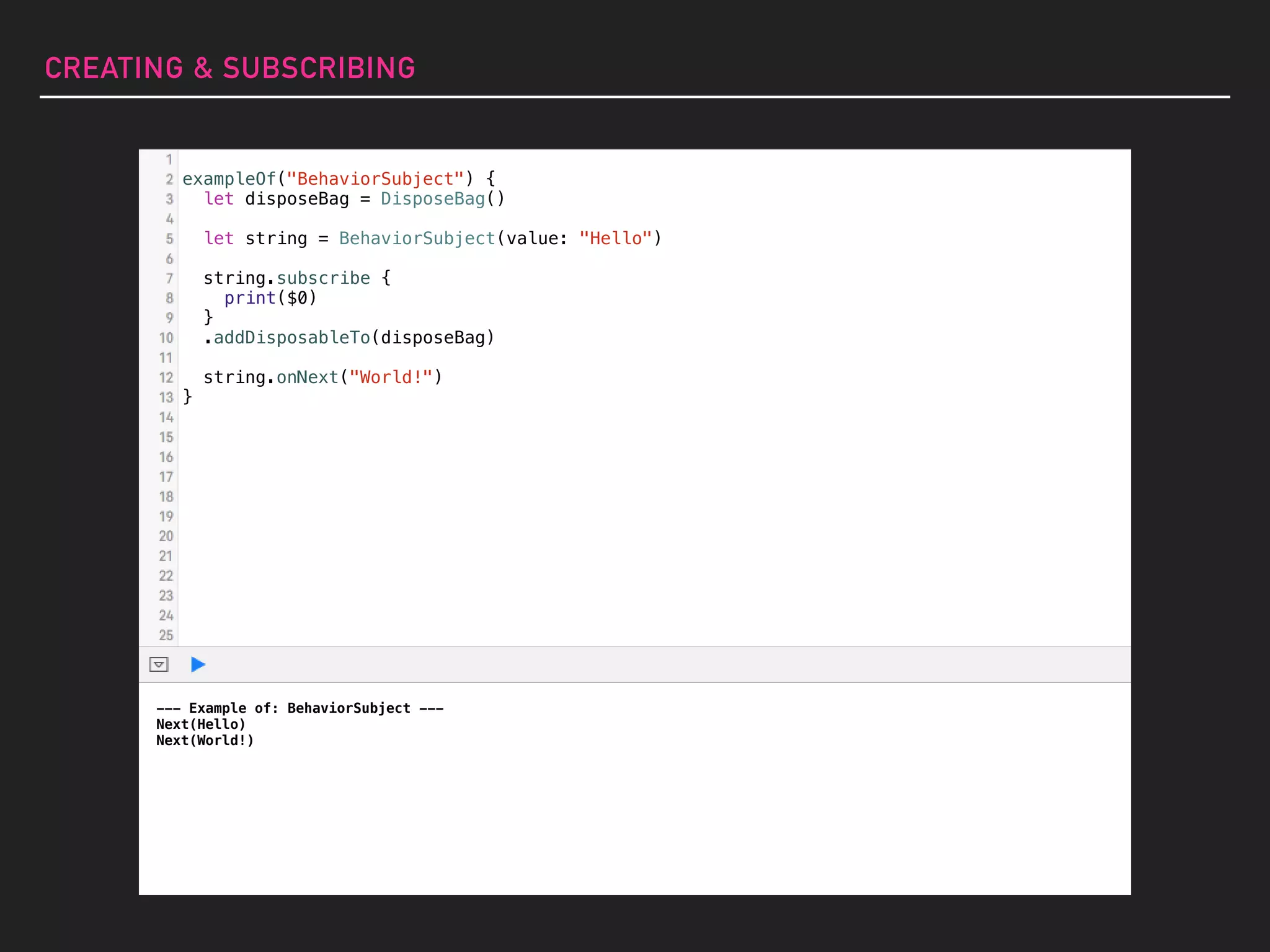Click the onNext method call

[x=308, y=377]
